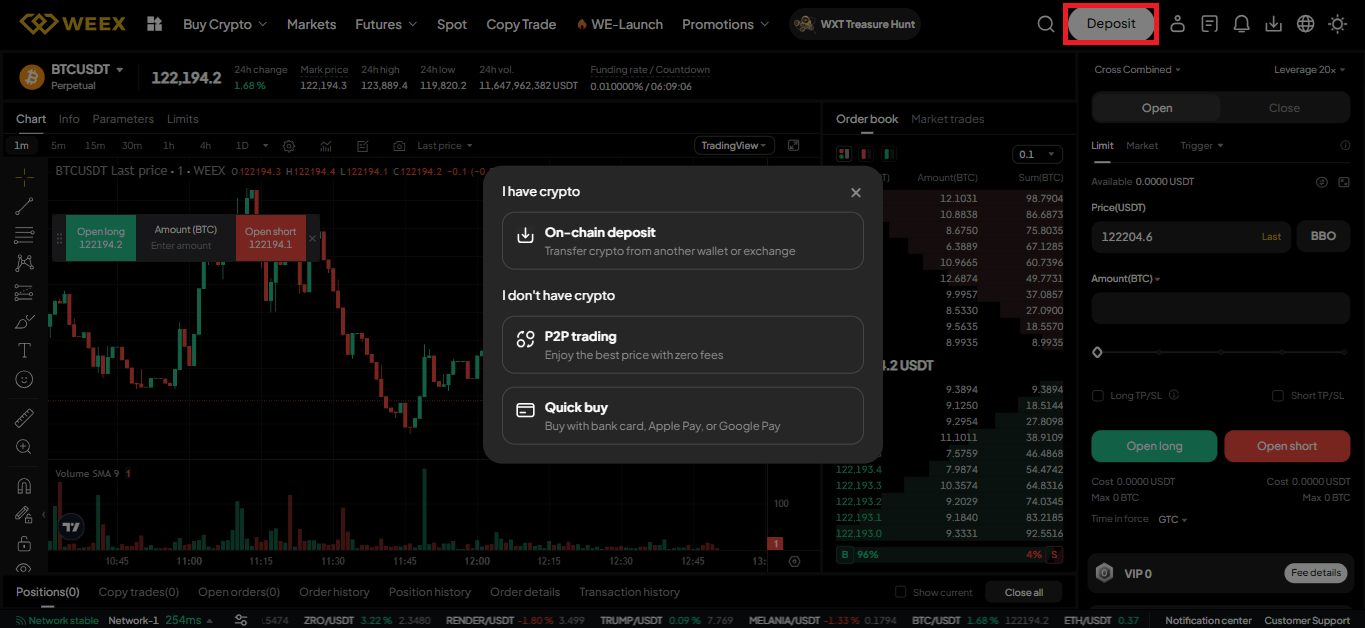Open chart settings gear icon
The height and width of the screenshot is (628, 1365).
289,146
